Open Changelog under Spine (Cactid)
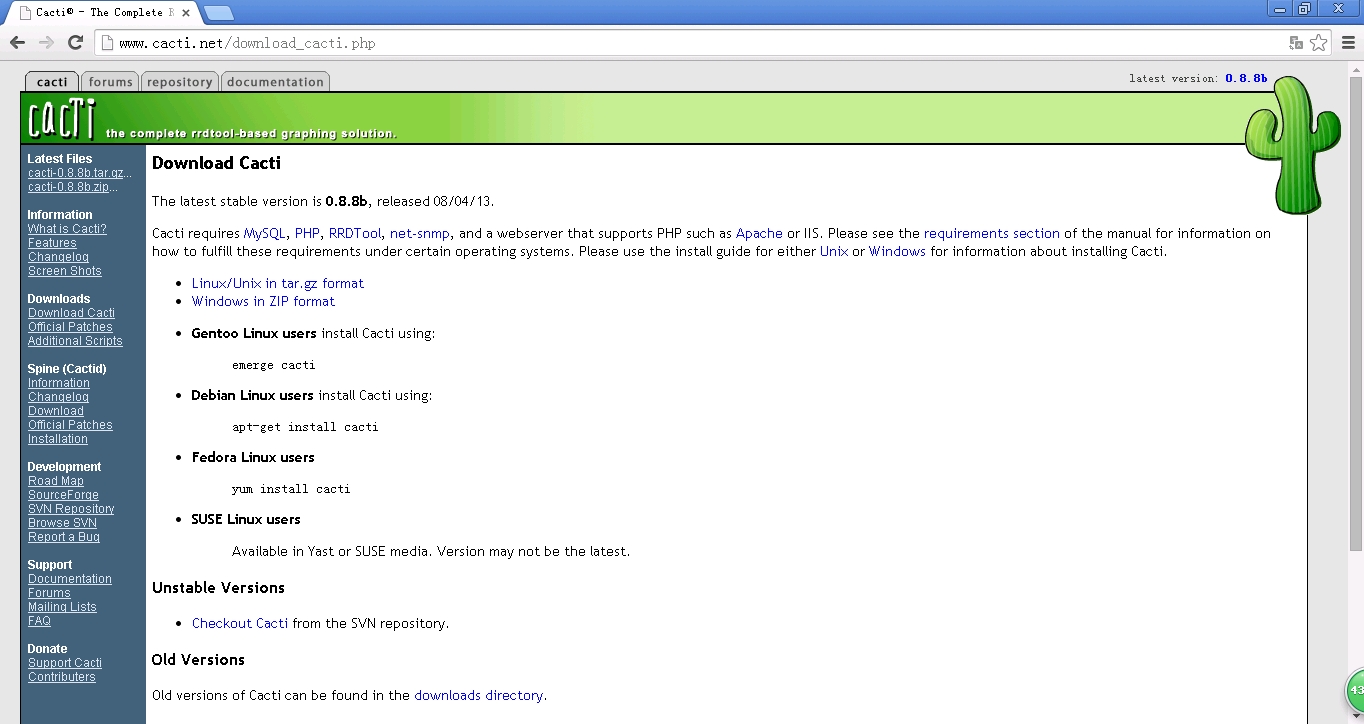This screenshot has height=724, width=1364. [58, 397]
